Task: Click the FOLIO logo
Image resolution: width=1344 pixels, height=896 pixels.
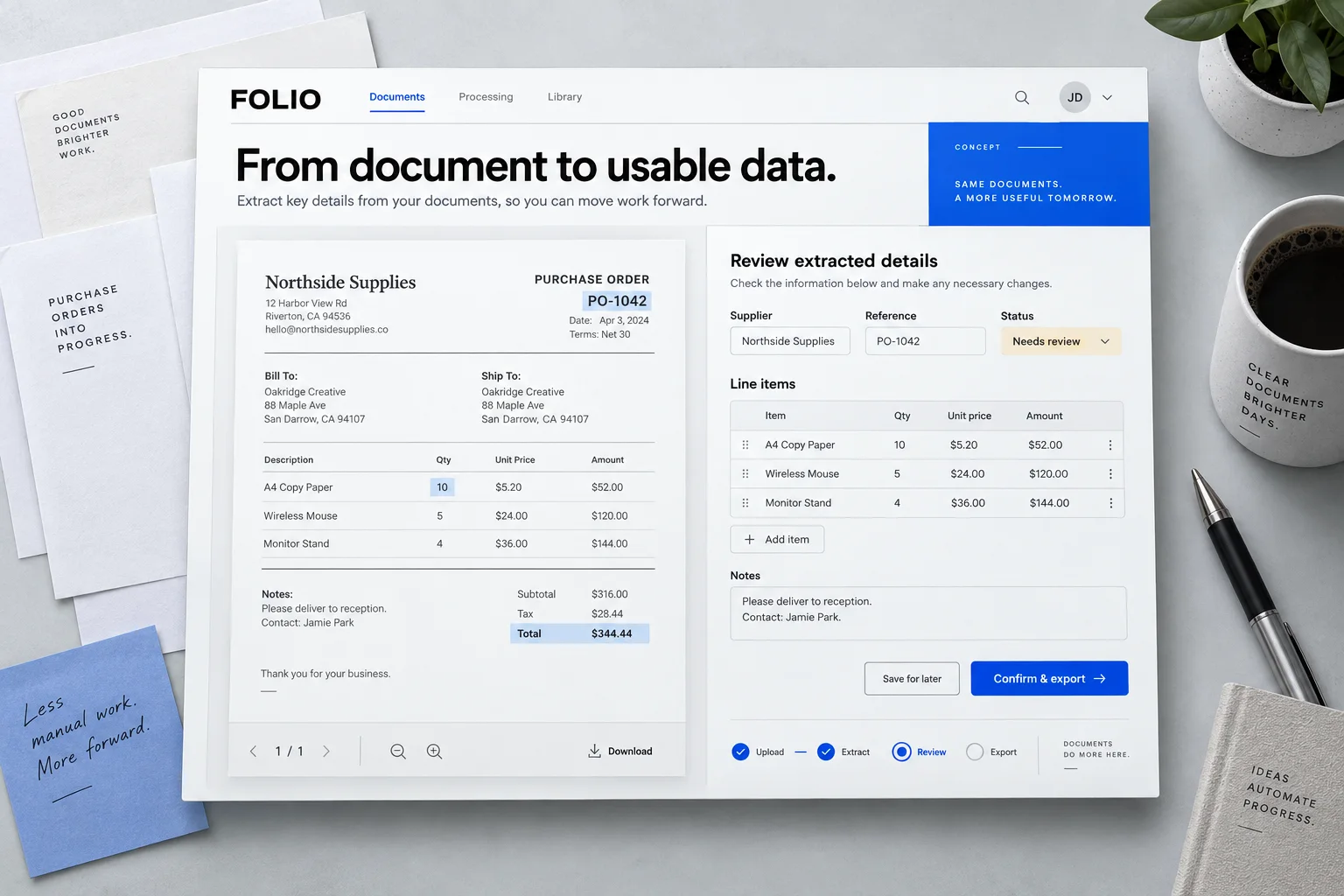Action: [x=276, y=99]
